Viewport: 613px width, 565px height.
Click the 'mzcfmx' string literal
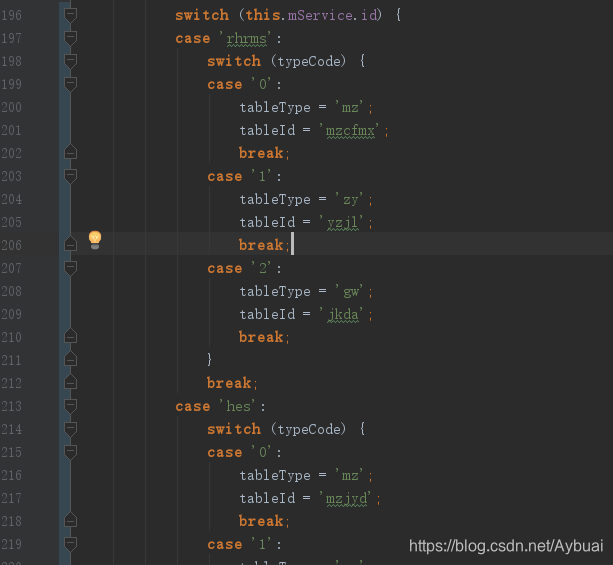coord(350,131)
